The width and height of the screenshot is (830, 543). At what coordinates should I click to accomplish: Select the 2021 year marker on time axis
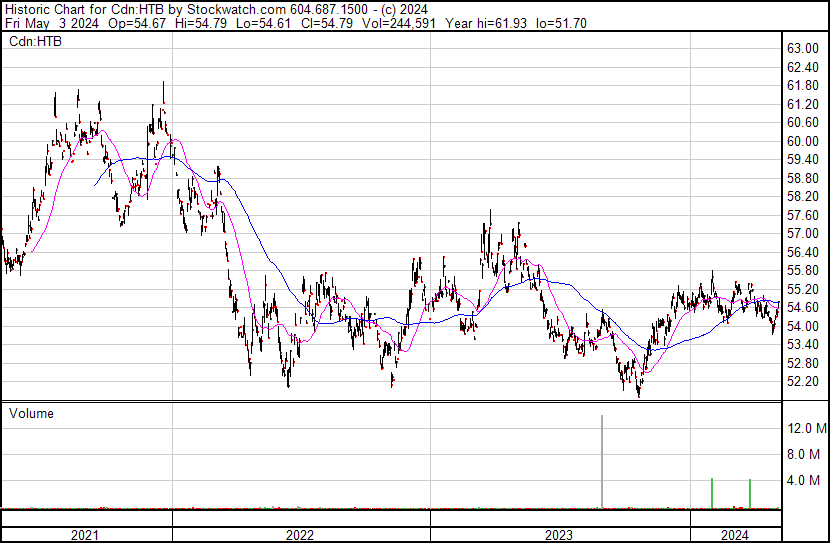click(85, 534)
